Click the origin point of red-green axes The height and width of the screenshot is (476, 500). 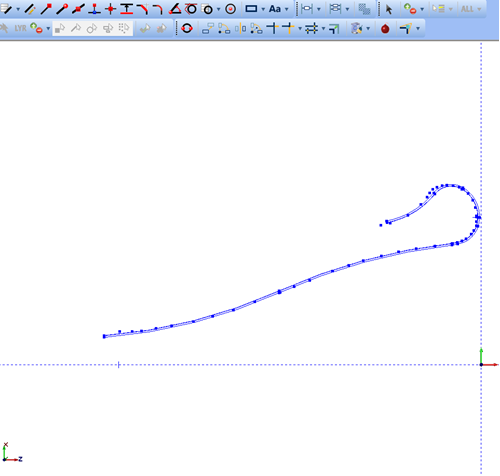click(481, 365)
